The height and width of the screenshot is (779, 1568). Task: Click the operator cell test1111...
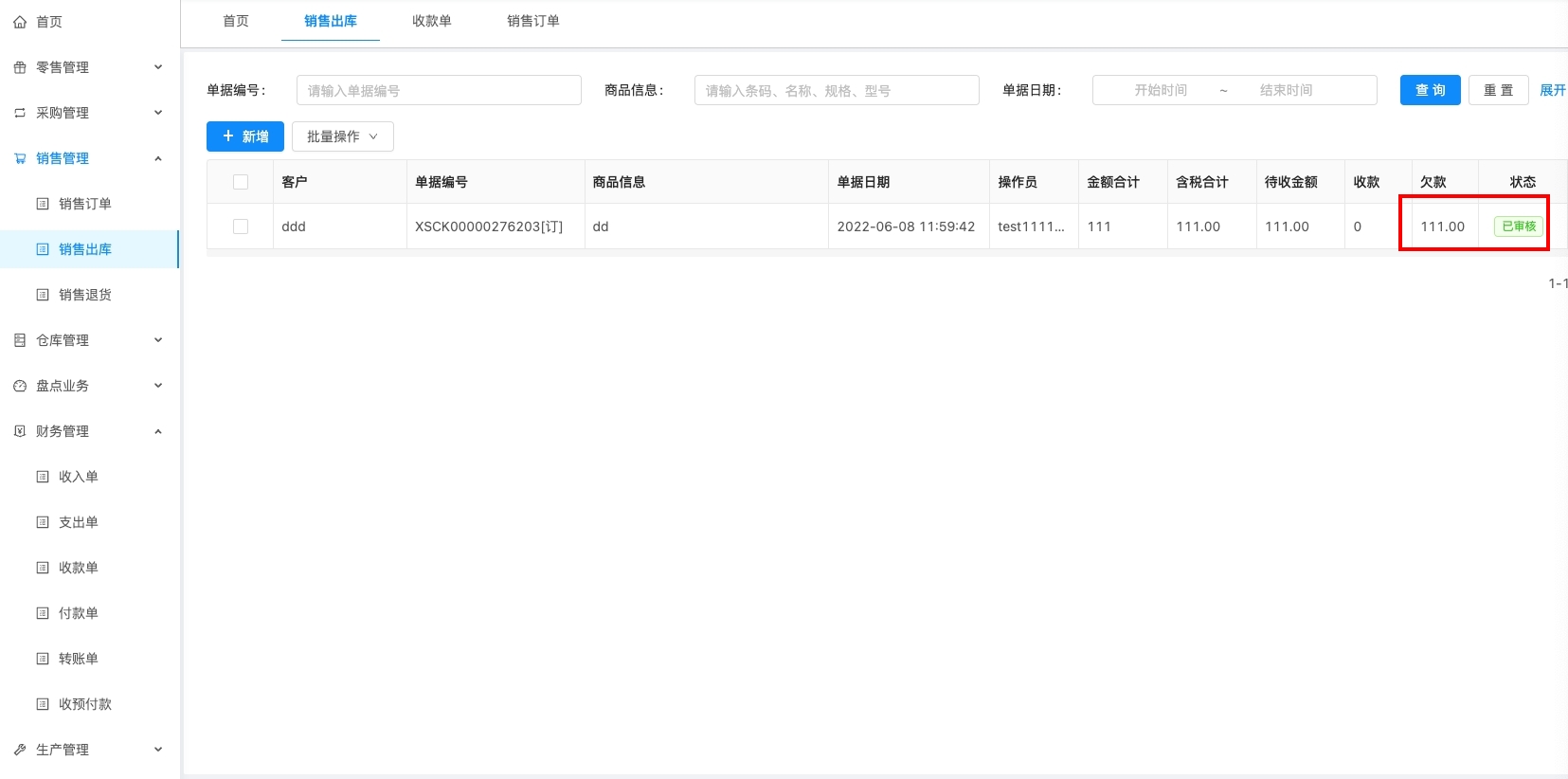point(1031,226)
